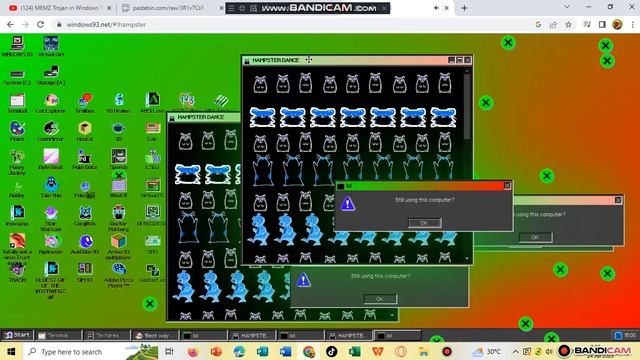Open the Sim93 desktop icon
This screenshot has width=640, height=360.
point(85,272)
